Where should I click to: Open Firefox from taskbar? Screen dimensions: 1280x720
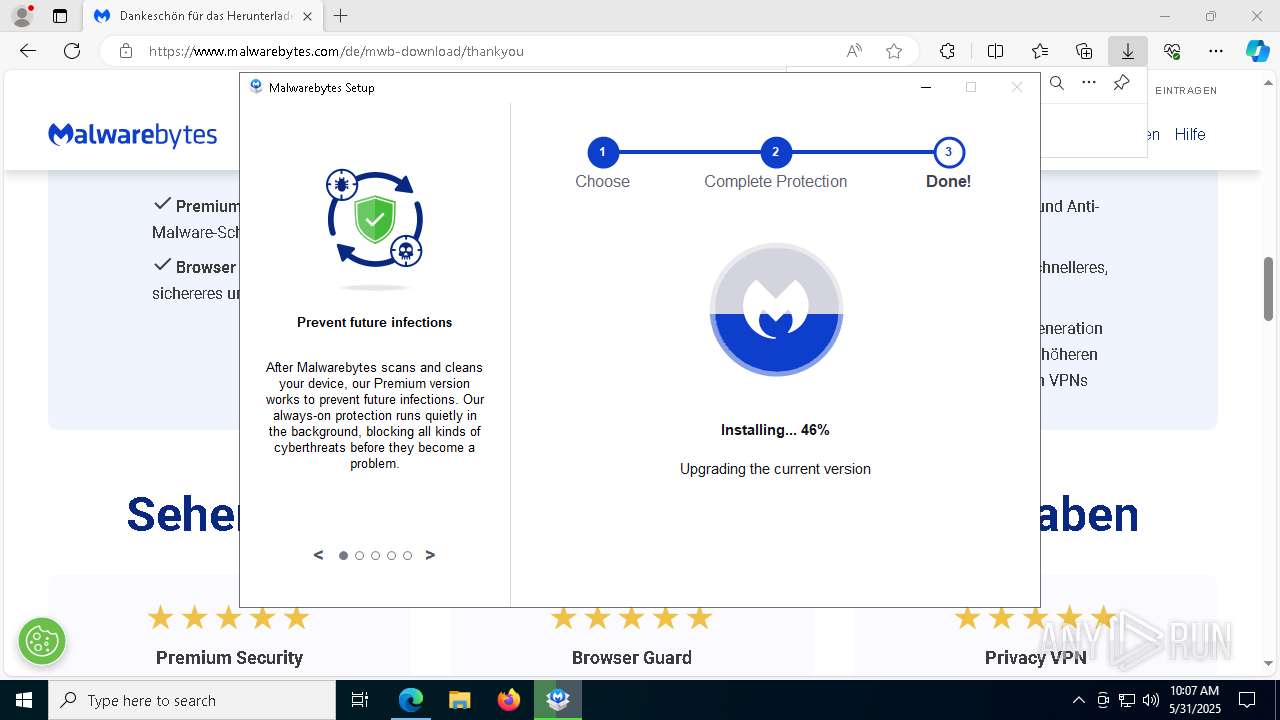pyautogui.click(x=509, y=700)
